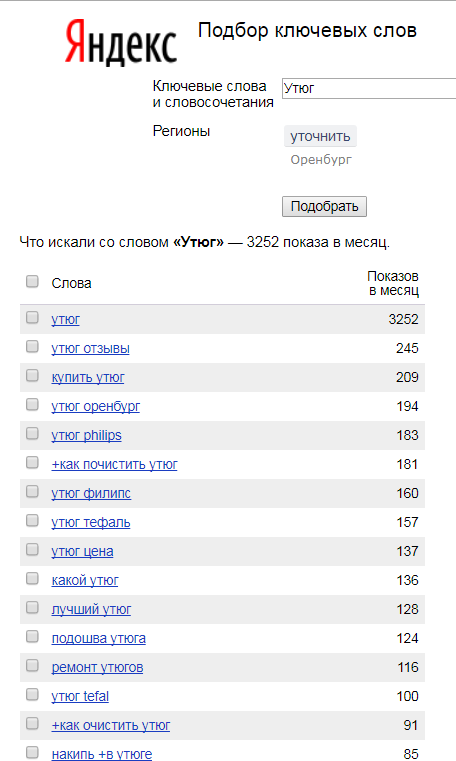Follow the утюг филипс keyword link

91,494
